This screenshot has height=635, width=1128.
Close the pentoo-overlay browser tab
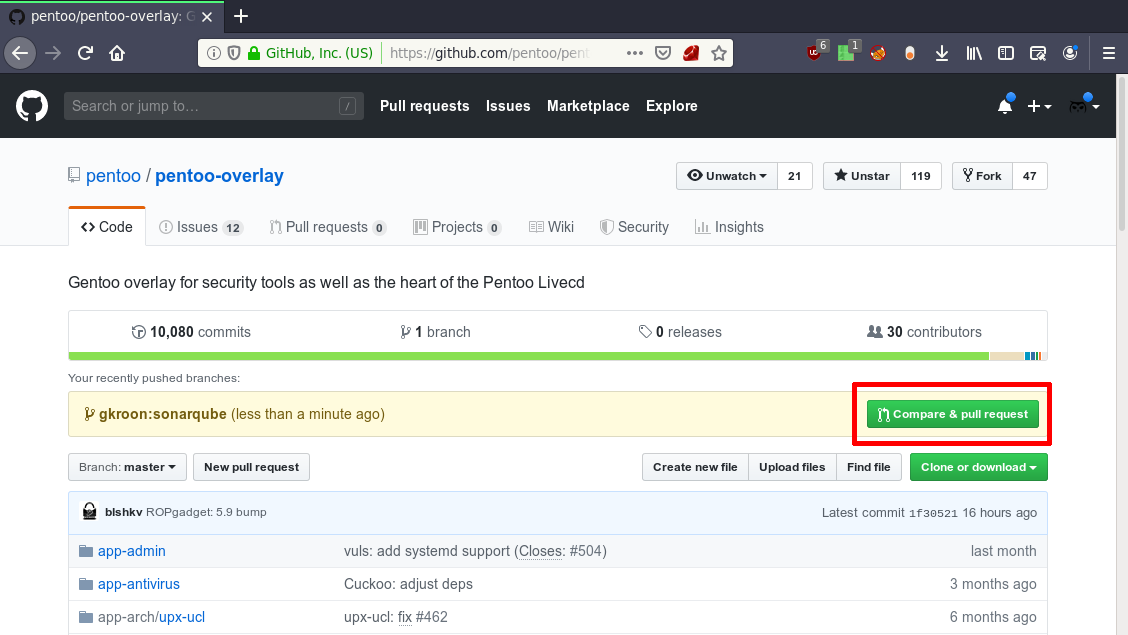207,17
